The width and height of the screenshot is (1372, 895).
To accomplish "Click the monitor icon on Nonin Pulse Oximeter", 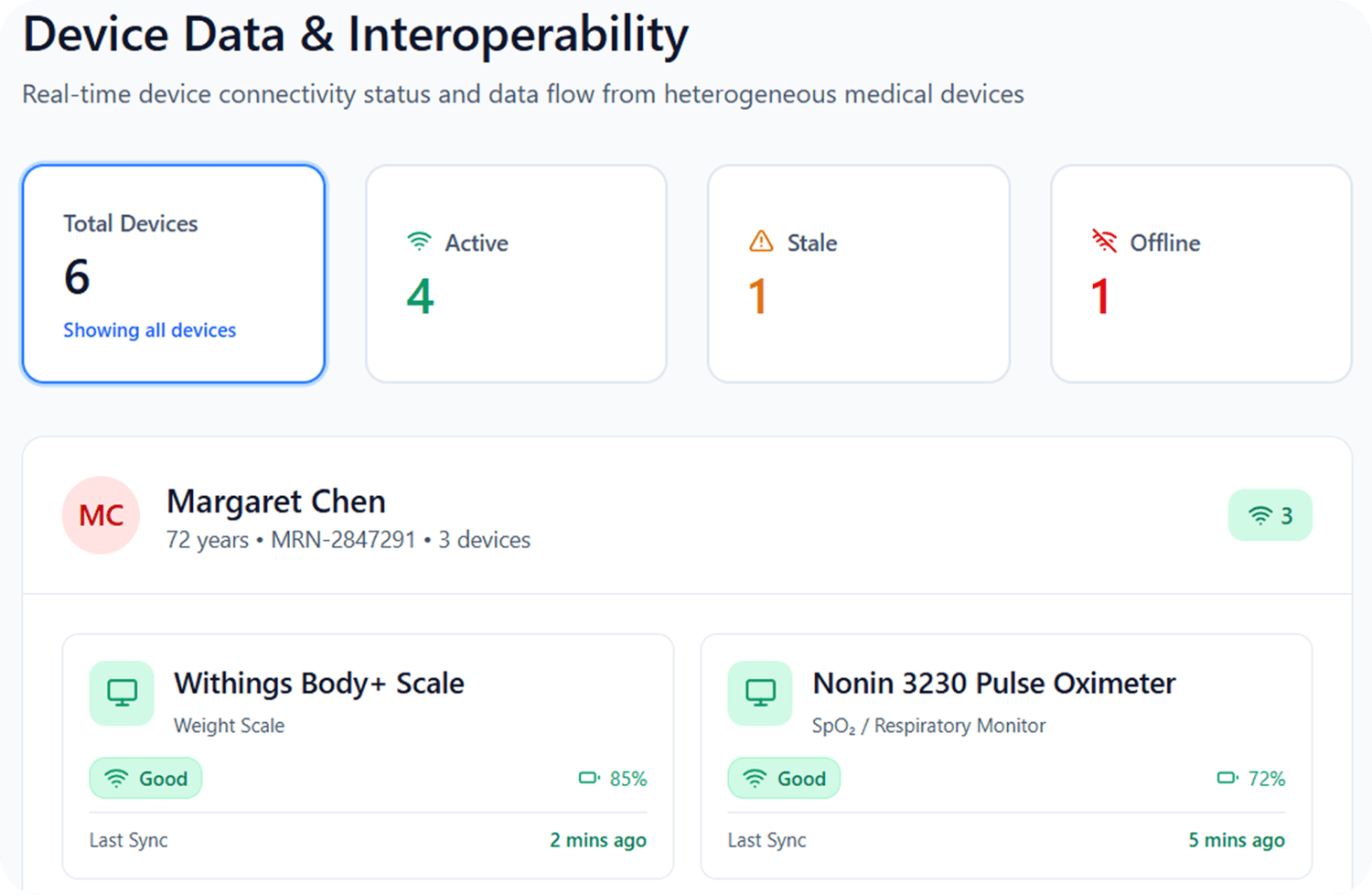I will [x=760, y=693].
